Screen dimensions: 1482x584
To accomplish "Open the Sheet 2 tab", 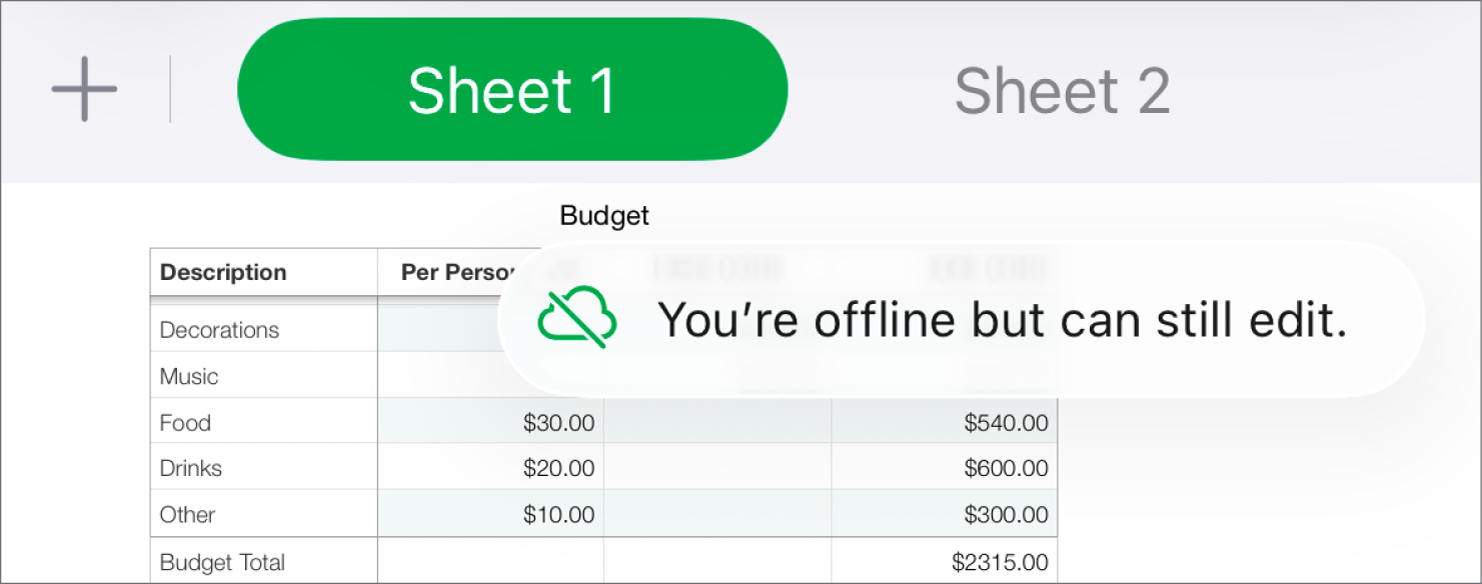I will [1062, 90].
